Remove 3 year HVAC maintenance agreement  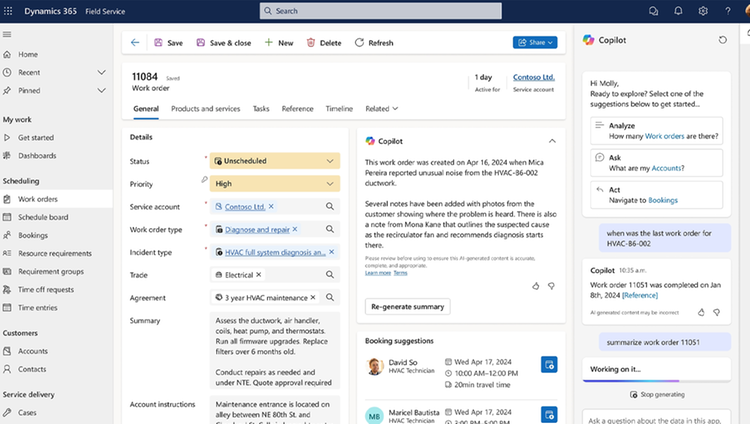tap(313, 297)
